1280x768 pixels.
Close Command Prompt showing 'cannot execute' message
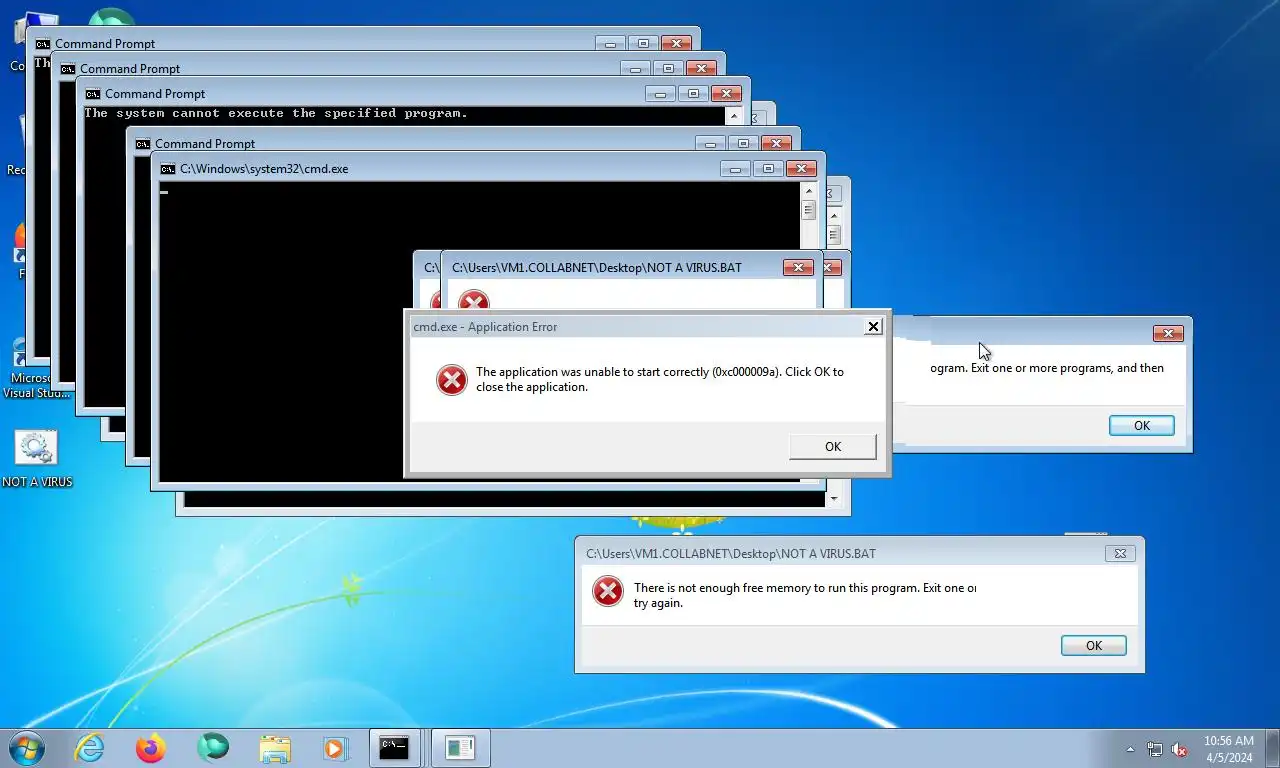(726, 94)
